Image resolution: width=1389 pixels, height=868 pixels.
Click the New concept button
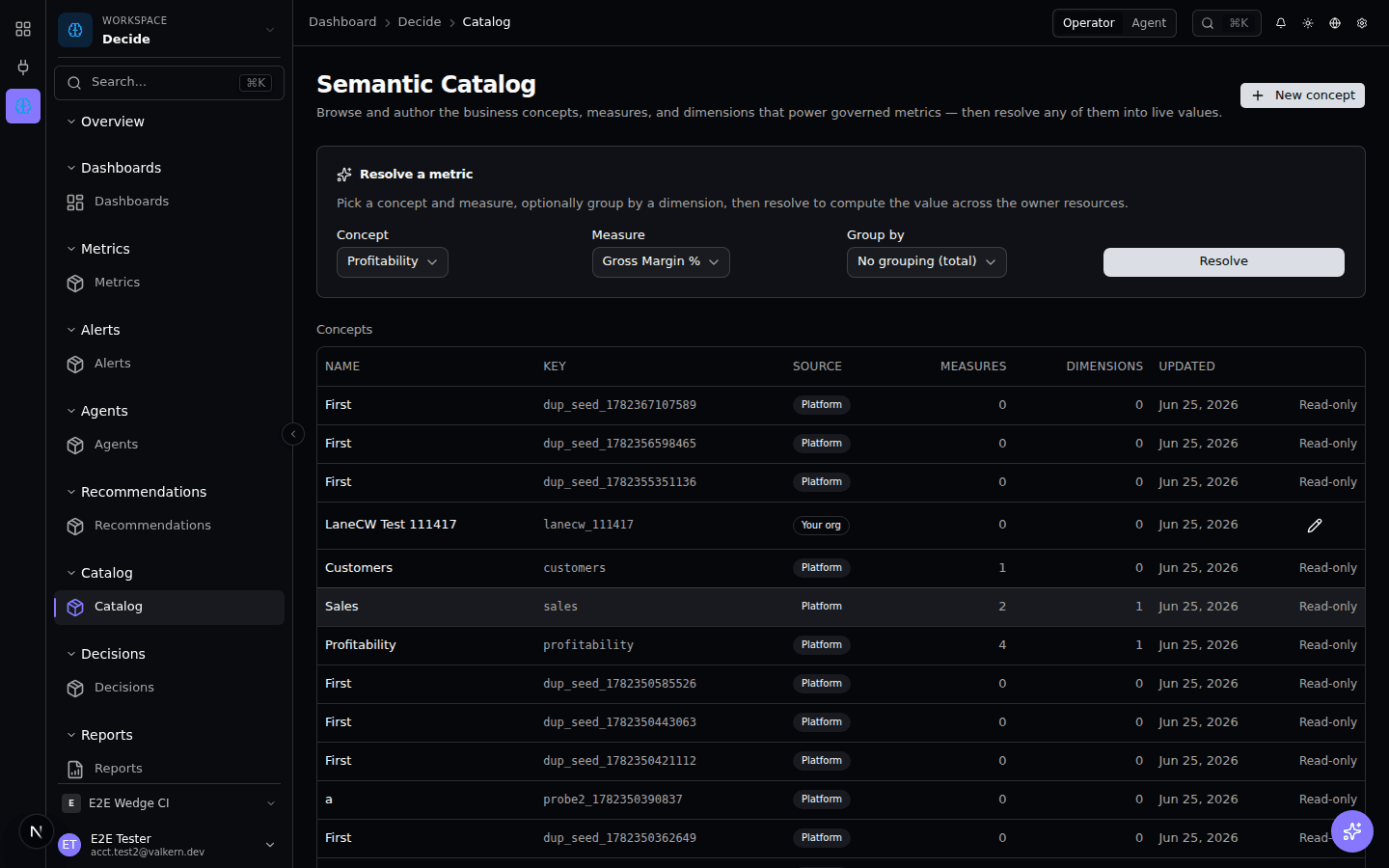click(1302, 95)
